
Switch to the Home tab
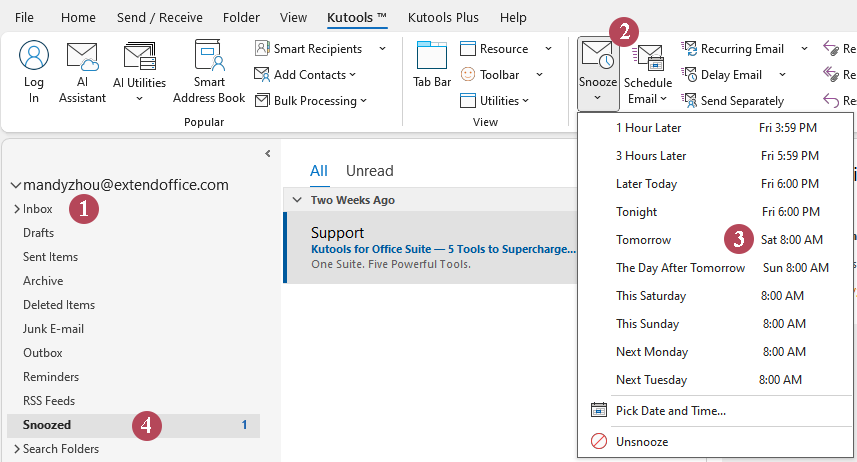pyautogui.click(x=78, y=17)
